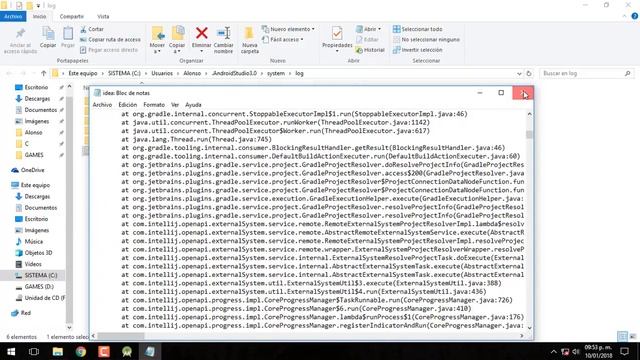Image resolution: width=640 pixels, height=360 pixels.
Task: Switch to the Inicio ribbon tab
Action: tap(39, 16)
